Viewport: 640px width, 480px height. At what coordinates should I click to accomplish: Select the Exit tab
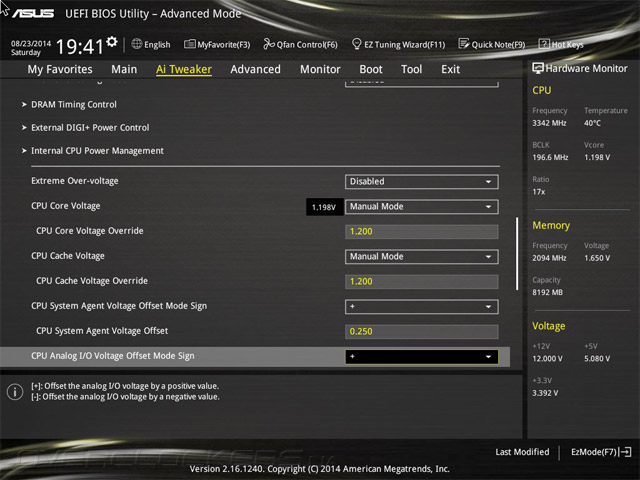click(451, 69)
